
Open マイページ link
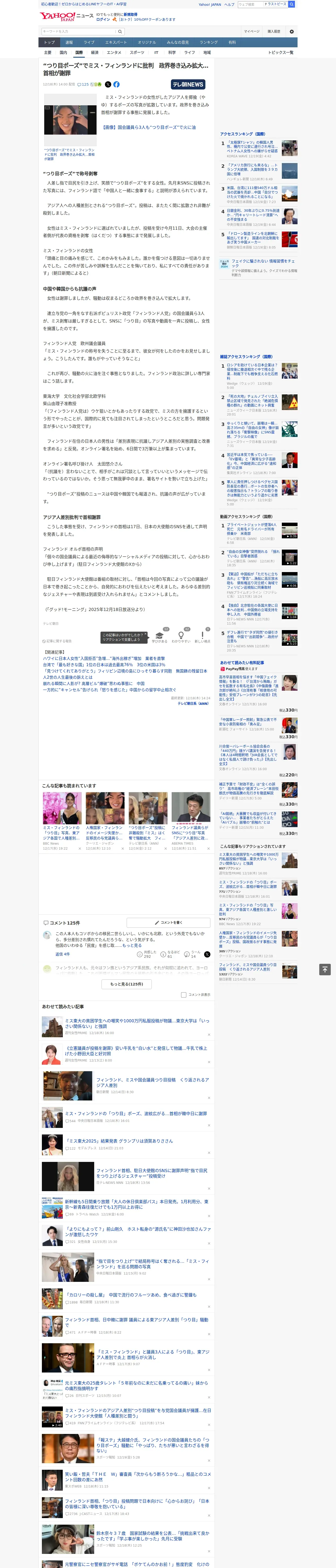(x=252, y=32)
